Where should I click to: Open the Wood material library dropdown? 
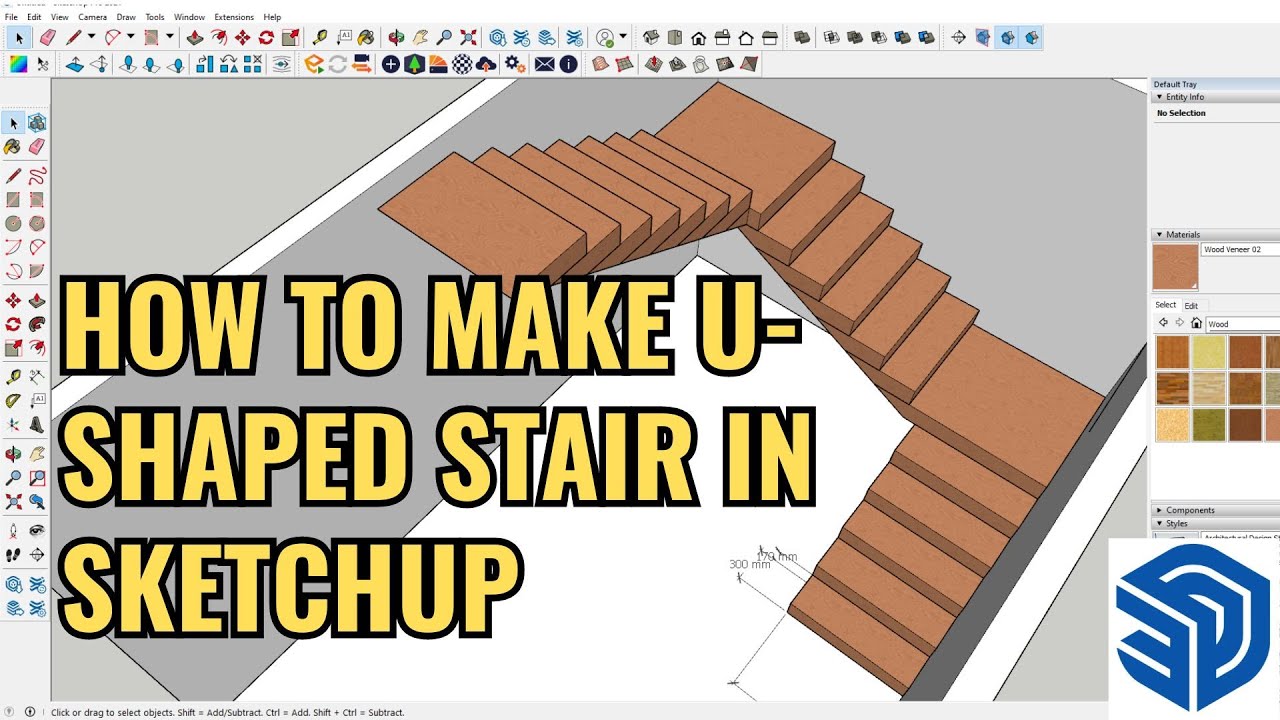coord(1242,324)
